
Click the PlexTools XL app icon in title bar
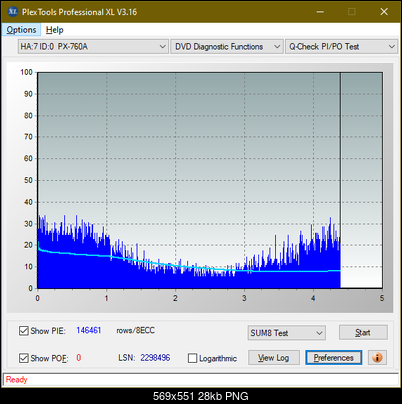pyautogui.click(x=13, y=12)
